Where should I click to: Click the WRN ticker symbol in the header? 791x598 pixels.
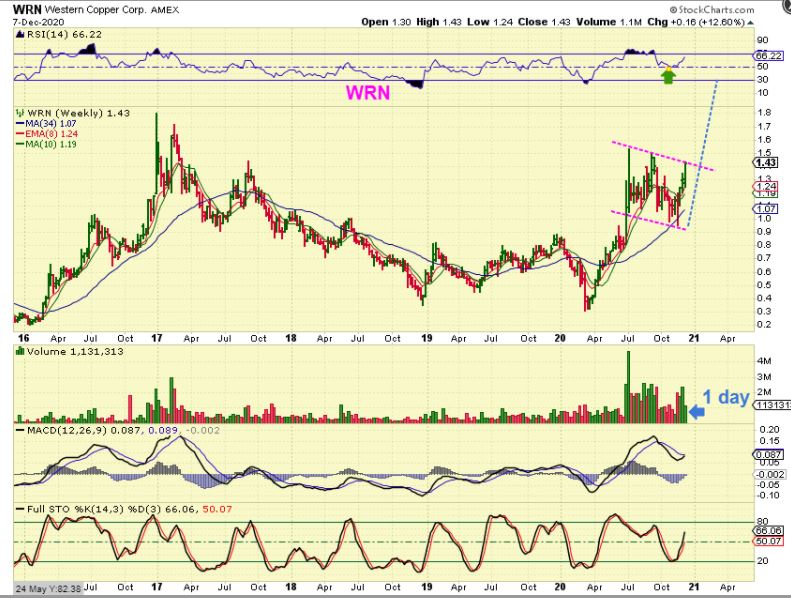tap(27, 9)
